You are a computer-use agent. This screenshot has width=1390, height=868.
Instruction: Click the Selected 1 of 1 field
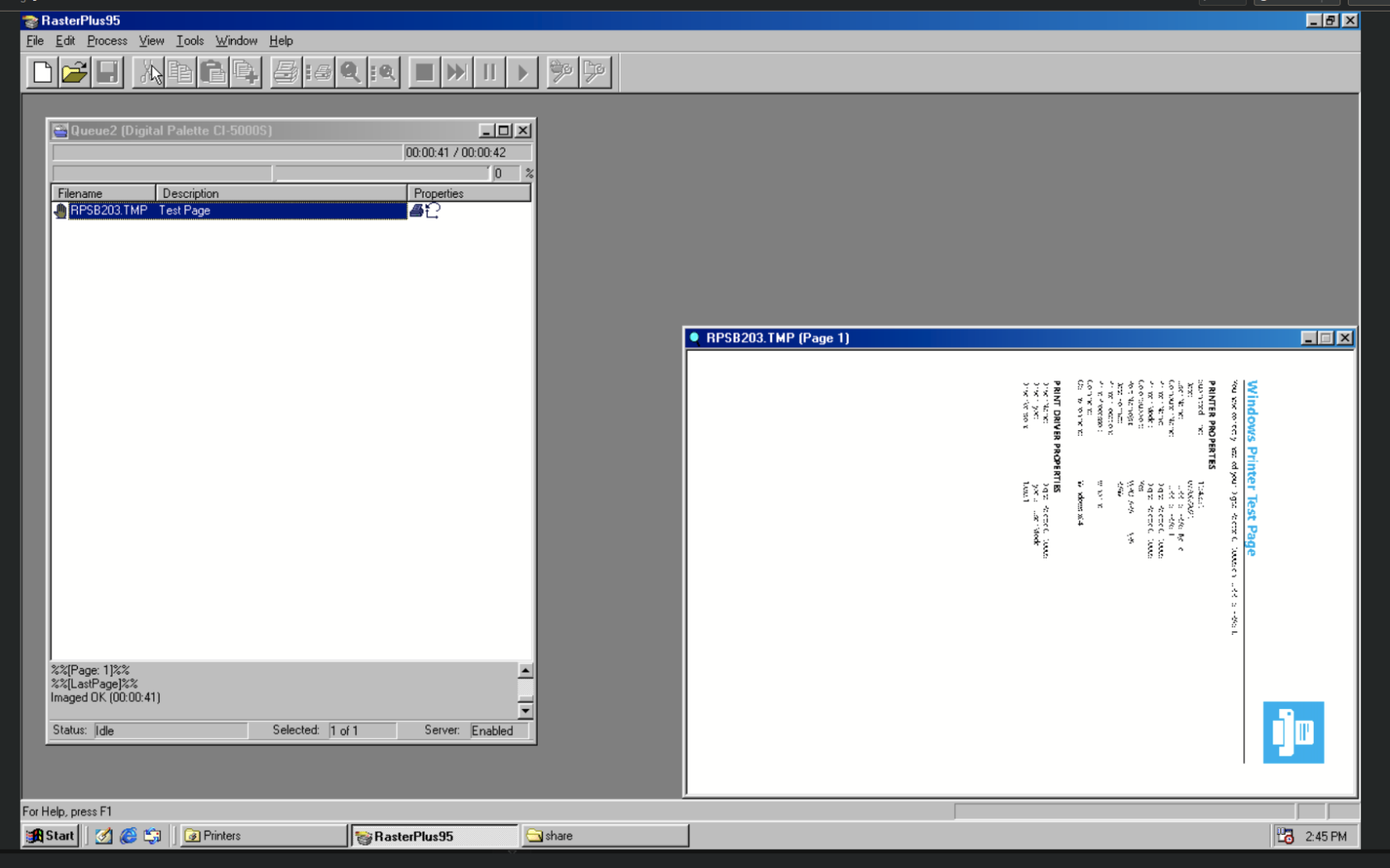tap(362, 730)
